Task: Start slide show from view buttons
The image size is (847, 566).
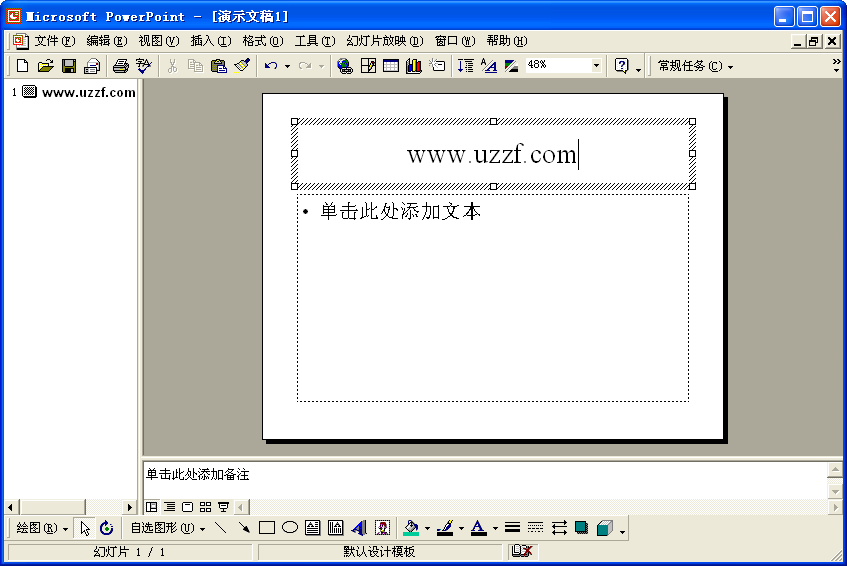Action: [x=223, y=507]
